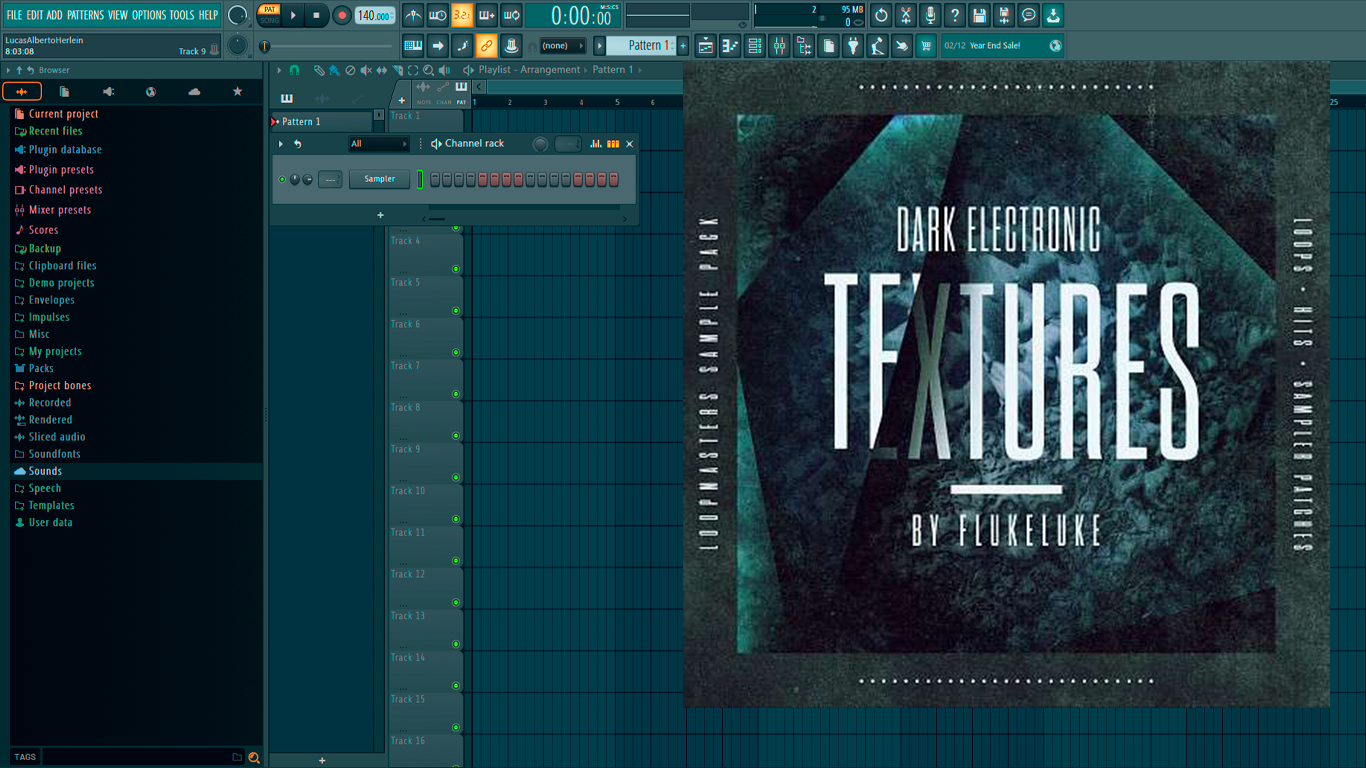Click the Channel rack swing knob
This screenshot has width=1366, height=768.
pos(540,144)
